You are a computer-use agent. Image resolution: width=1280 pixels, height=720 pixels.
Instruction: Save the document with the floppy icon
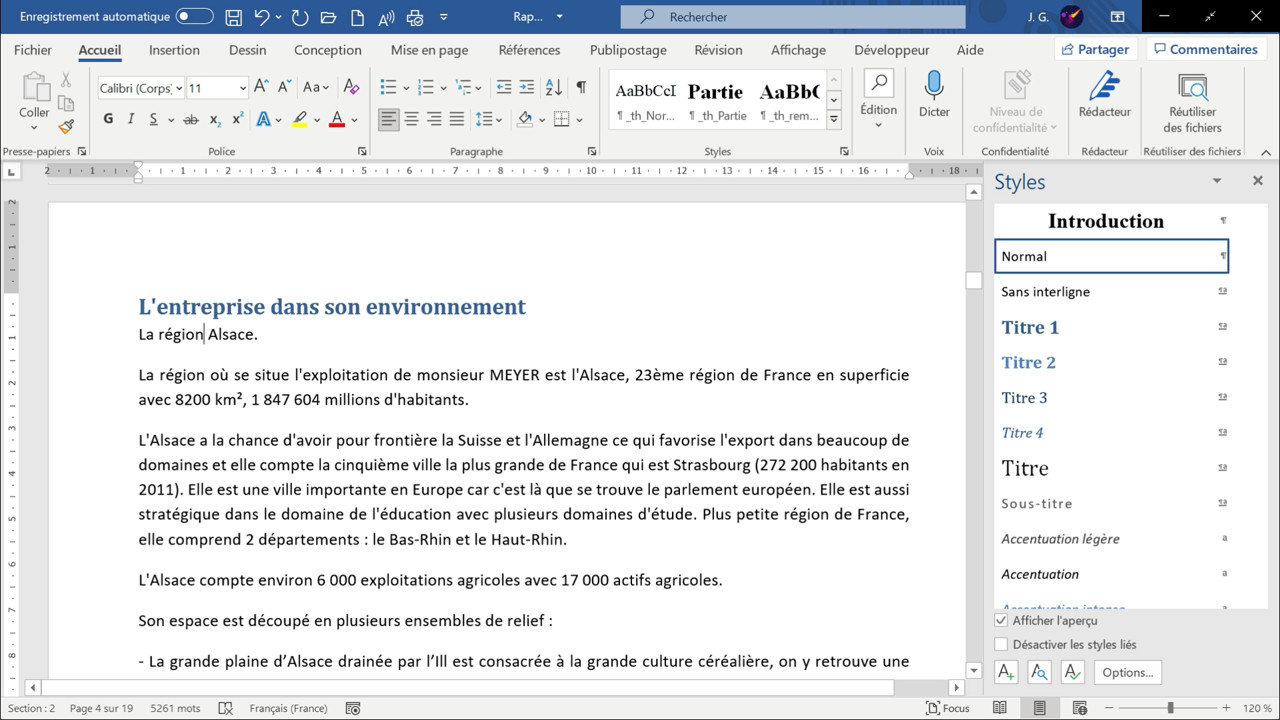point(233,17)
